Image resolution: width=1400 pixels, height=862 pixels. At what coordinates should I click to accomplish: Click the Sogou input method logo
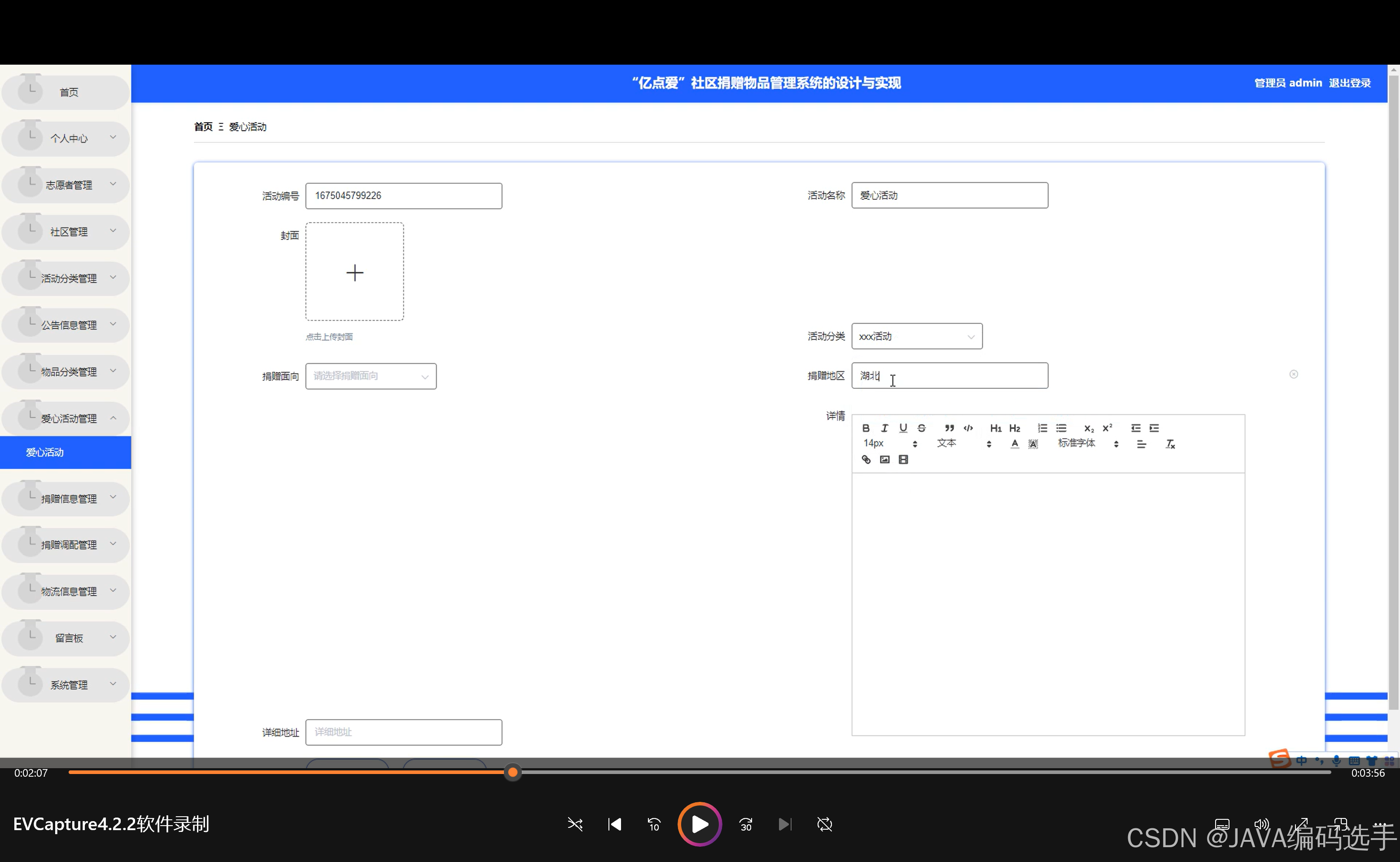pos(1280,759)
